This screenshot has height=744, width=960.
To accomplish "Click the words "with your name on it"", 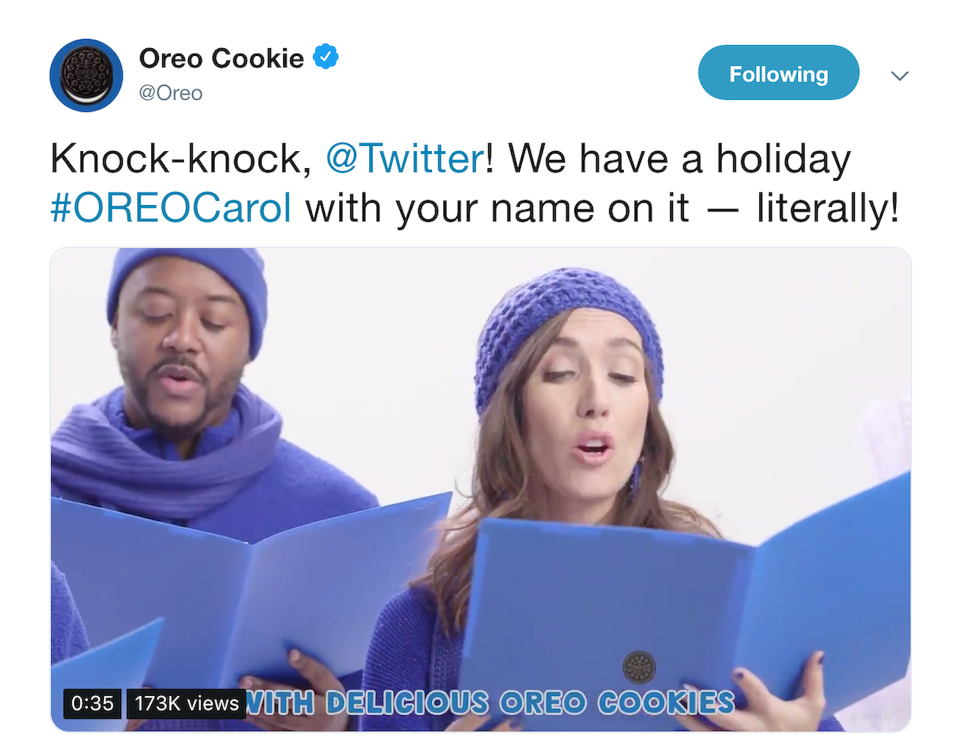I will [497, 209].
